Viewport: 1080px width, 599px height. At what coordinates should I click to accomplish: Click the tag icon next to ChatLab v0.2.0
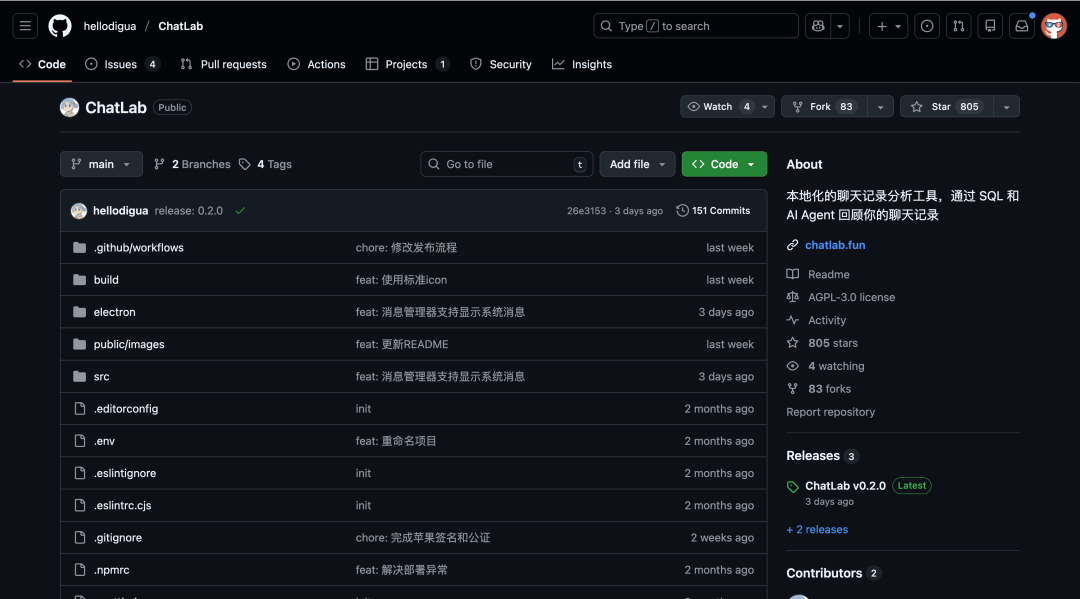pos(792,486)
